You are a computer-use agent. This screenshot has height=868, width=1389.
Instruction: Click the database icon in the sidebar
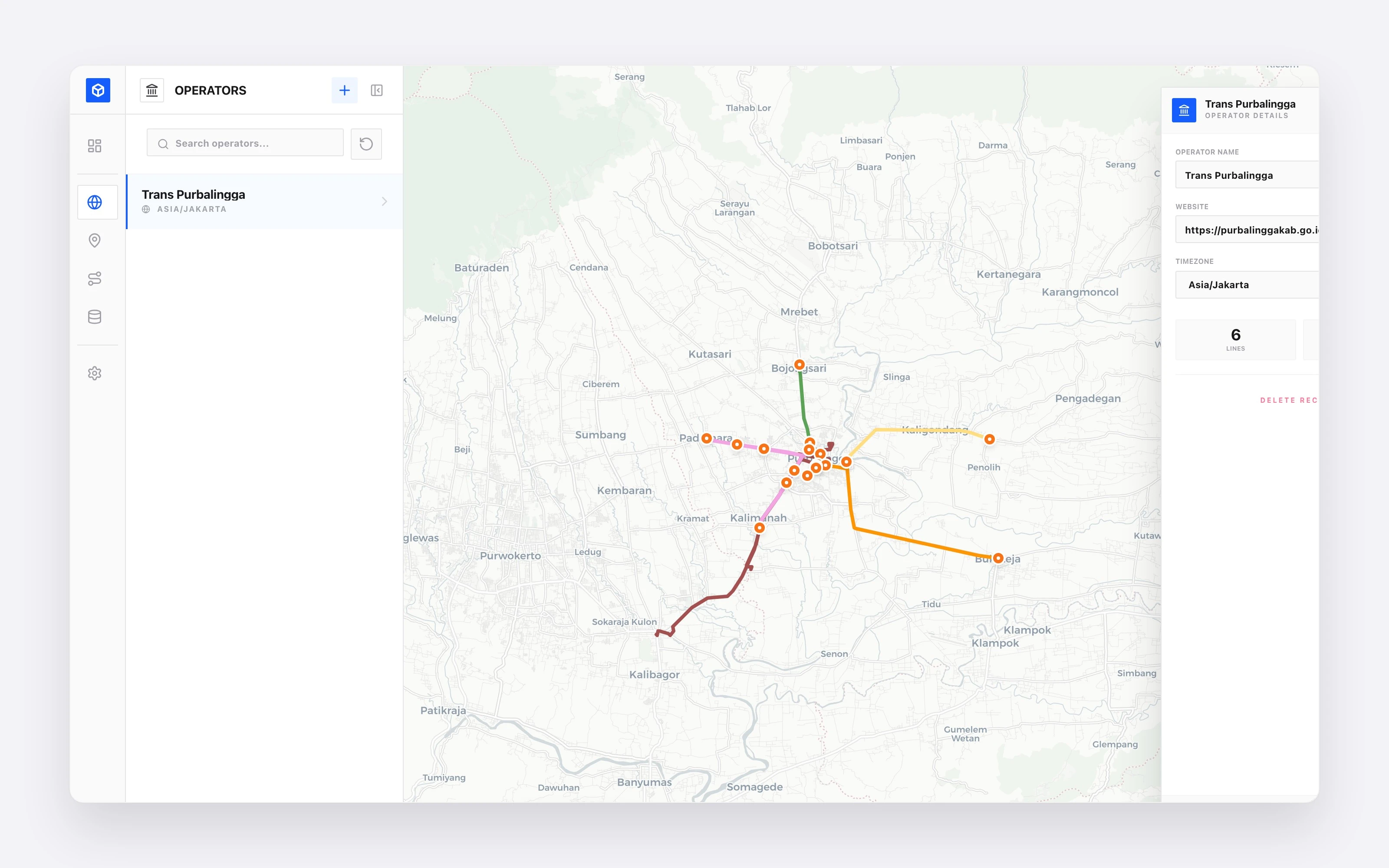(95, 316)
